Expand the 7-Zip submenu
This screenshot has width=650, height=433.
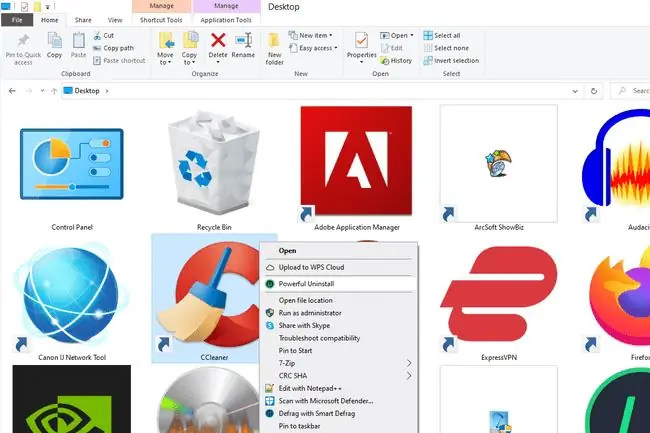click(339, 363)
